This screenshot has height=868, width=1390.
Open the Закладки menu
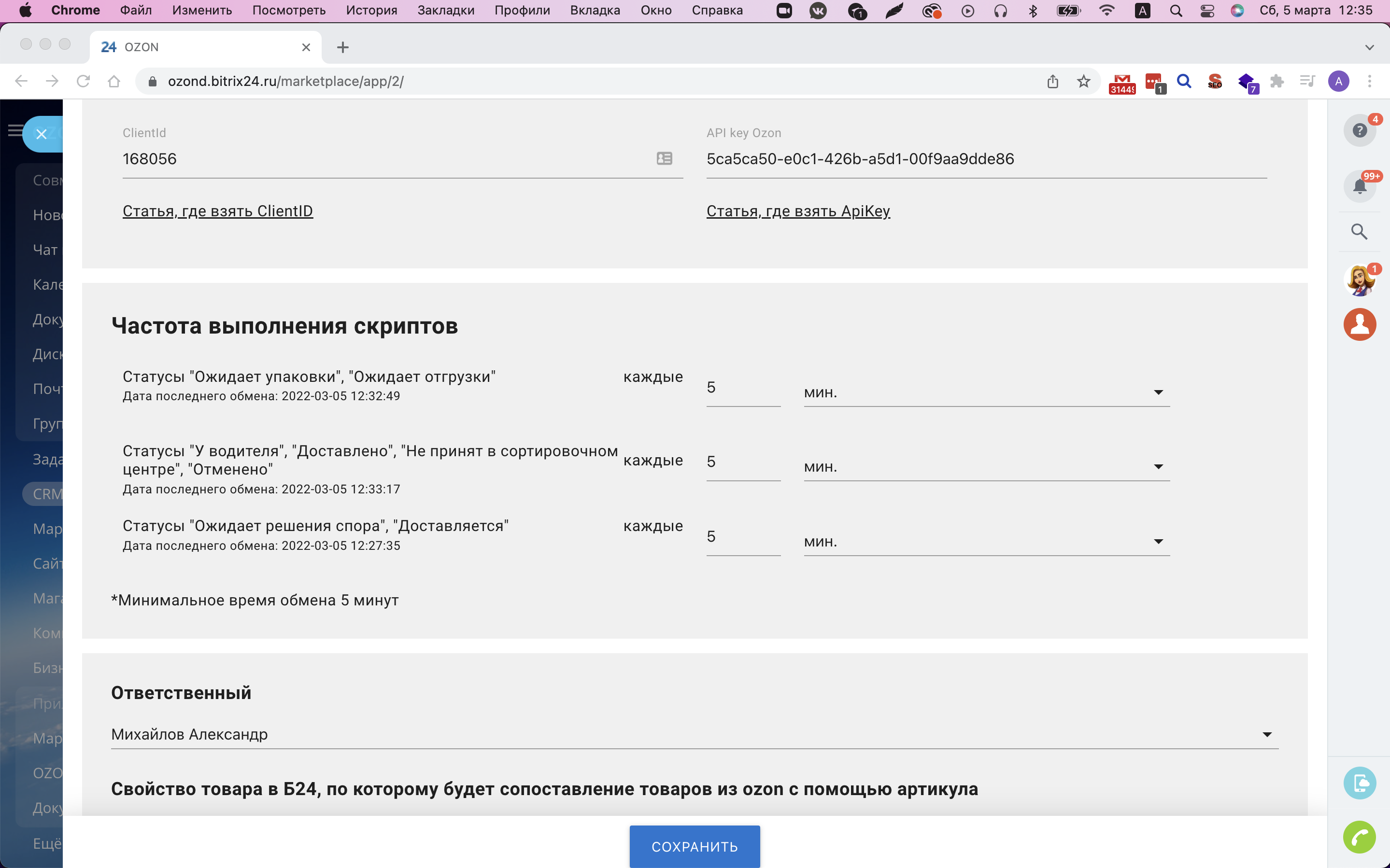click(445, 10)
